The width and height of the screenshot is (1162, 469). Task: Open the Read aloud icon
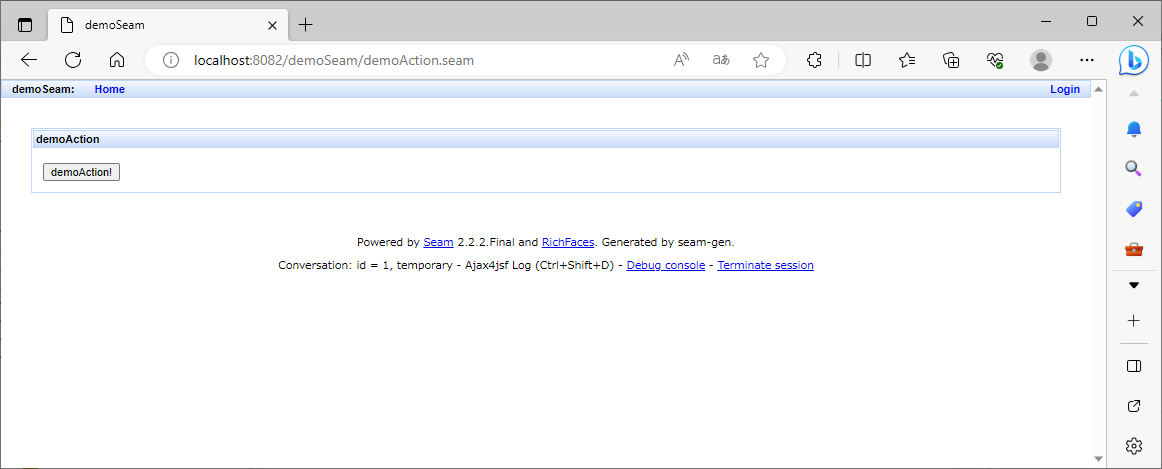click(681, 60)
